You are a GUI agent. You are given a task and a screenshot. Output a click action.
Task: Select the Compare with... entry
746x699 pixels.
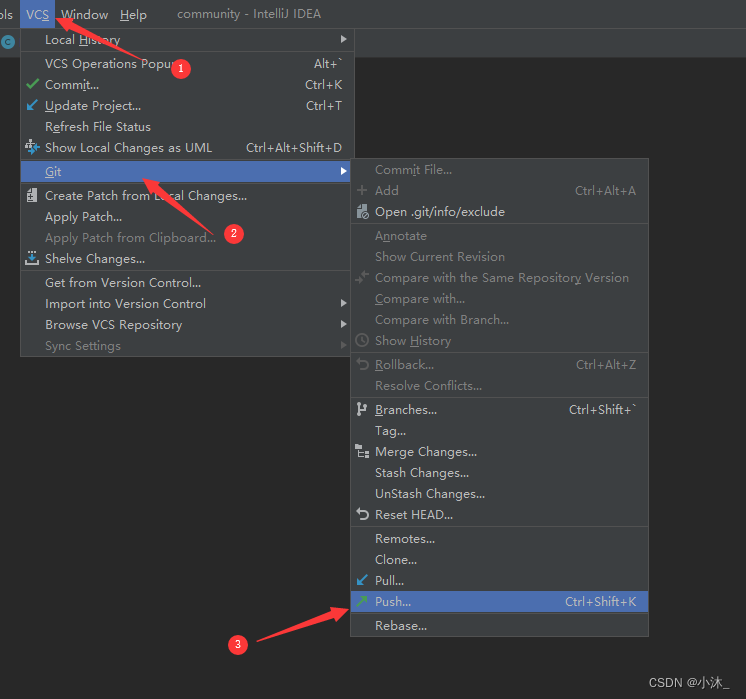click(499, 299)
